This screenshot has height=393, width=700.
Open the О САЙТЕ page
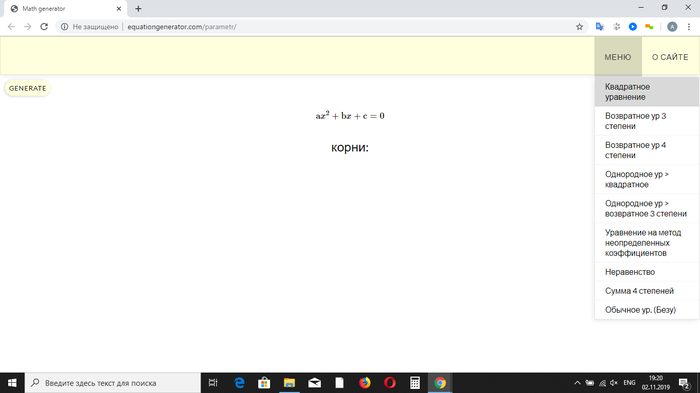tap(670, 57)
